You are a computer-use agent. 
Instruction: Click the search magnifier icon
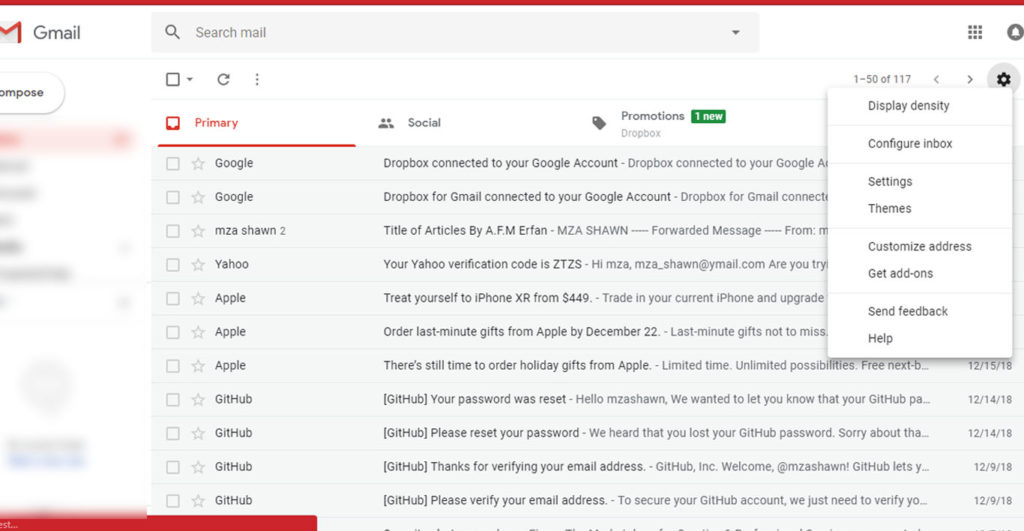pos(172,32)
